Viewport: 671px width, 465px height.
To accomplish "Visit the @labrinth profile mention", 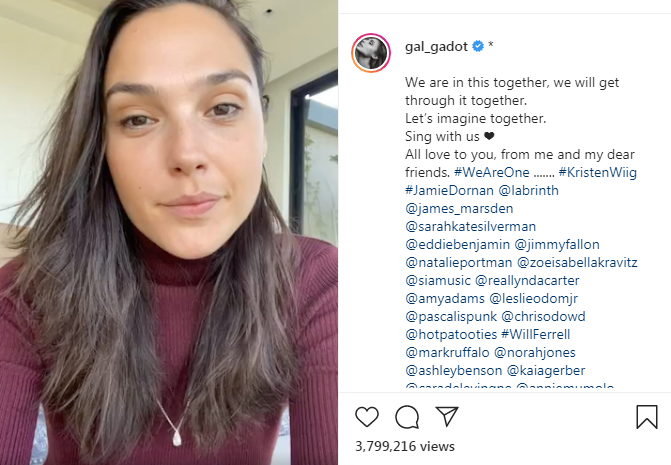I will coord(528,190).
